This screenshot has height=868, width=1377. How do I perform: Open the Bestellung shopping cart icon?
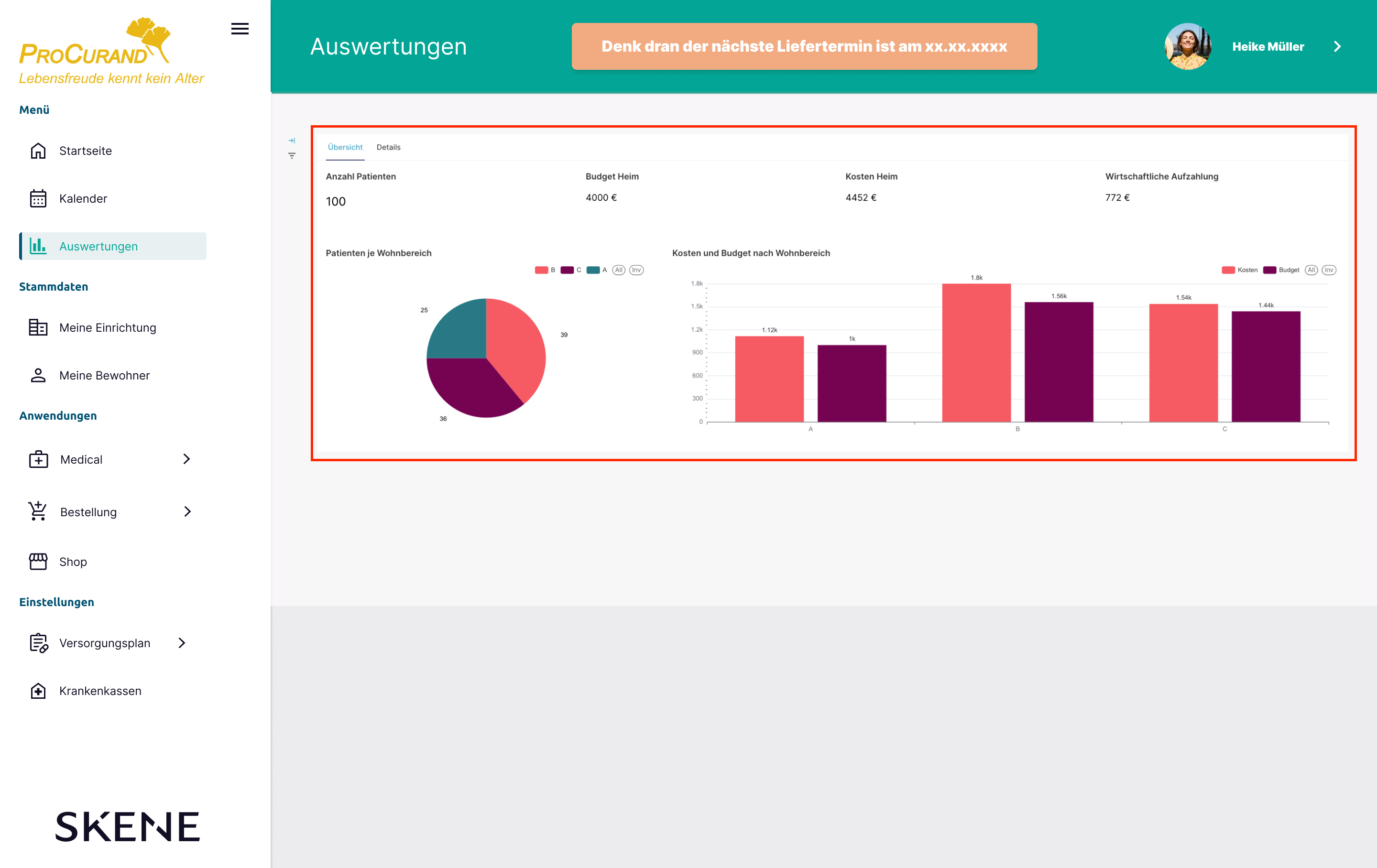[38, 511]
